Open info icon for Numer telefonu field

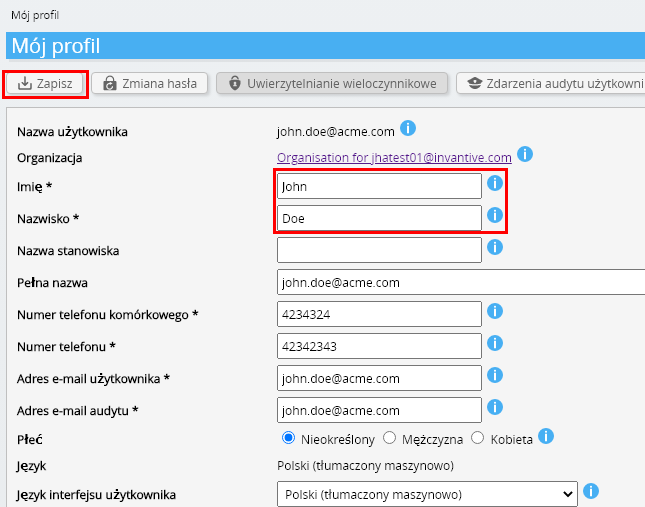click(495, 343)
